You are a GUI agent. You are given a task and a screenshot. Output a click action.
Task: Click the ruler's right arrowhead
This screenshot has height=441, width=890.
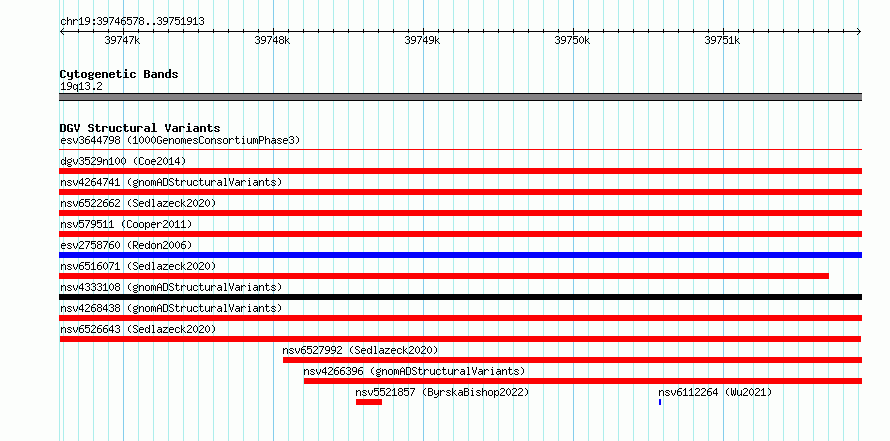[x=859, y=31]
